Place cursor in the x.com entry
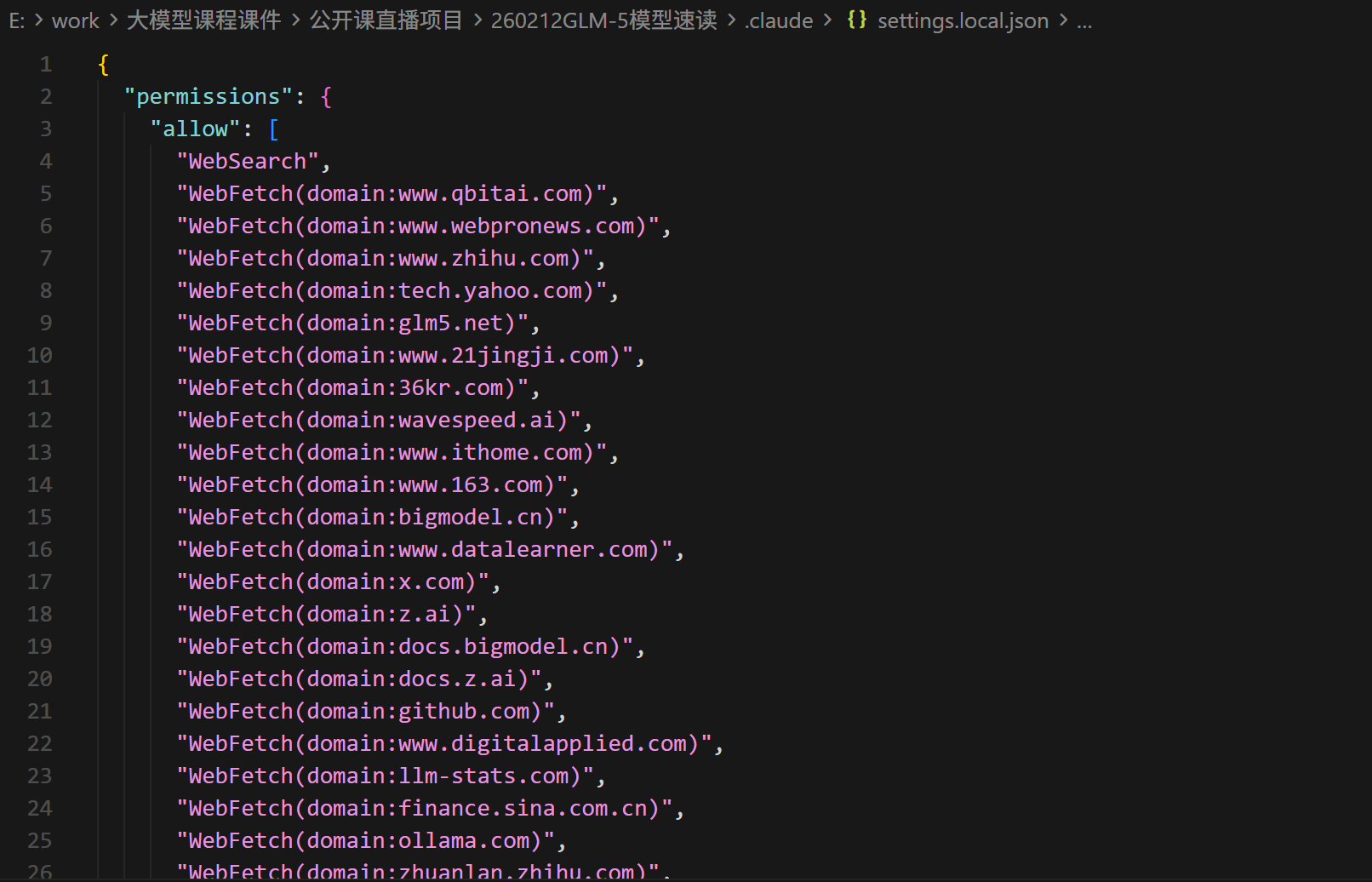The image size is (1372, 882). point(333,582)
